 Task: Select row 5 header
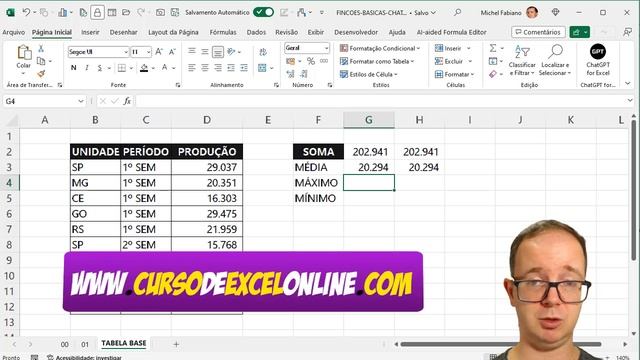[9, 198]
